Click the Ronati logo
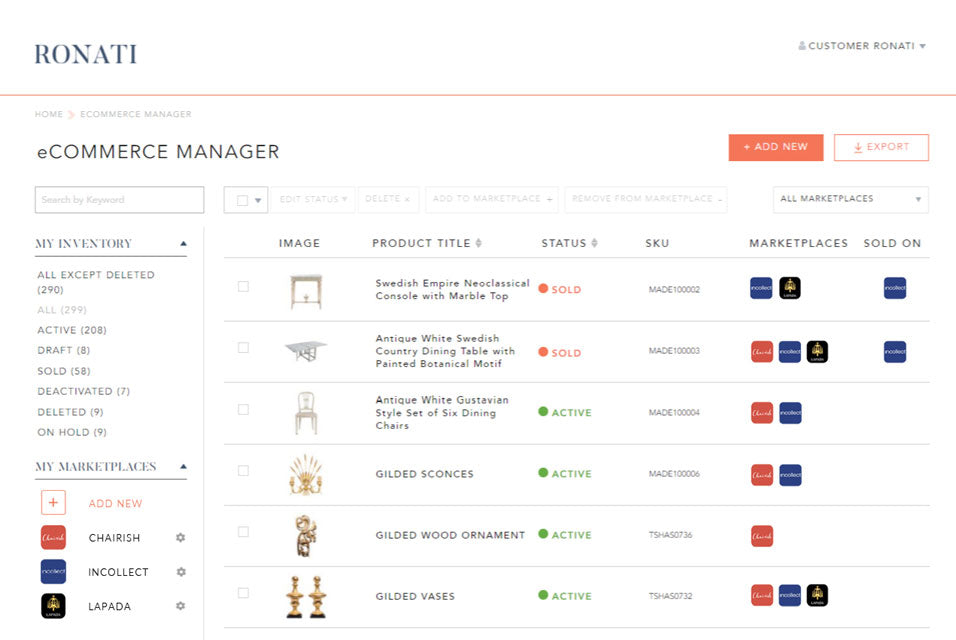956x640 pixels. click(85, 54)
